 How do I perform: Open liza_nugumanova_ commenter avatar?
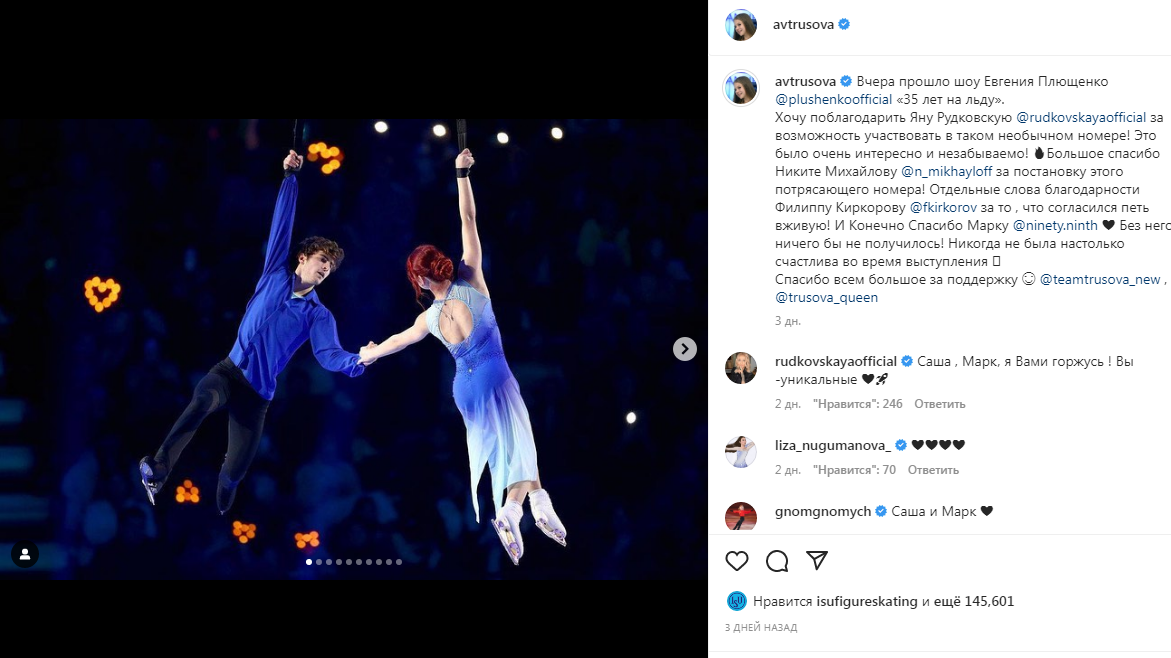pos(741,452)
